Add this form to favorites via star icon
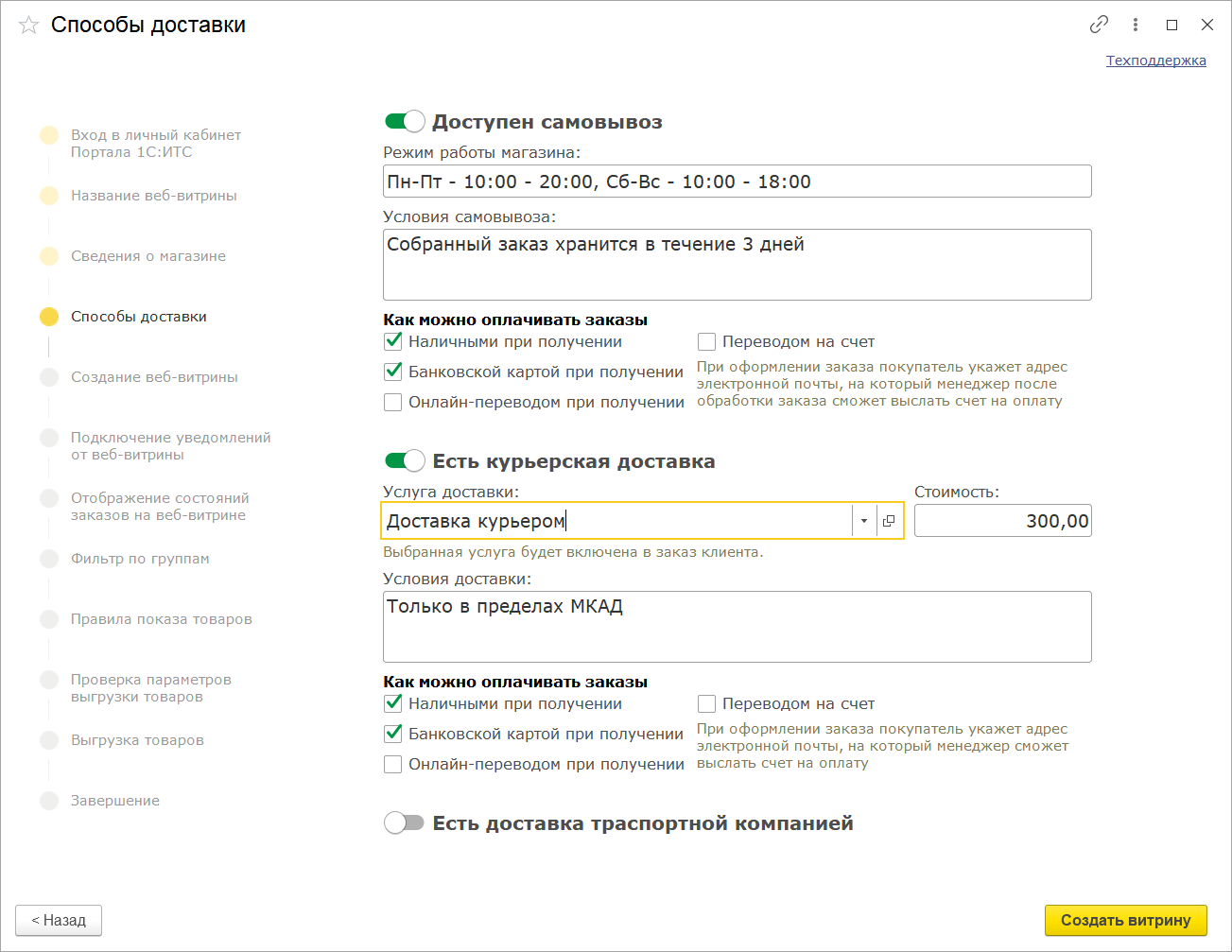This screenshot has width=1232, height=952. point(28,26)
